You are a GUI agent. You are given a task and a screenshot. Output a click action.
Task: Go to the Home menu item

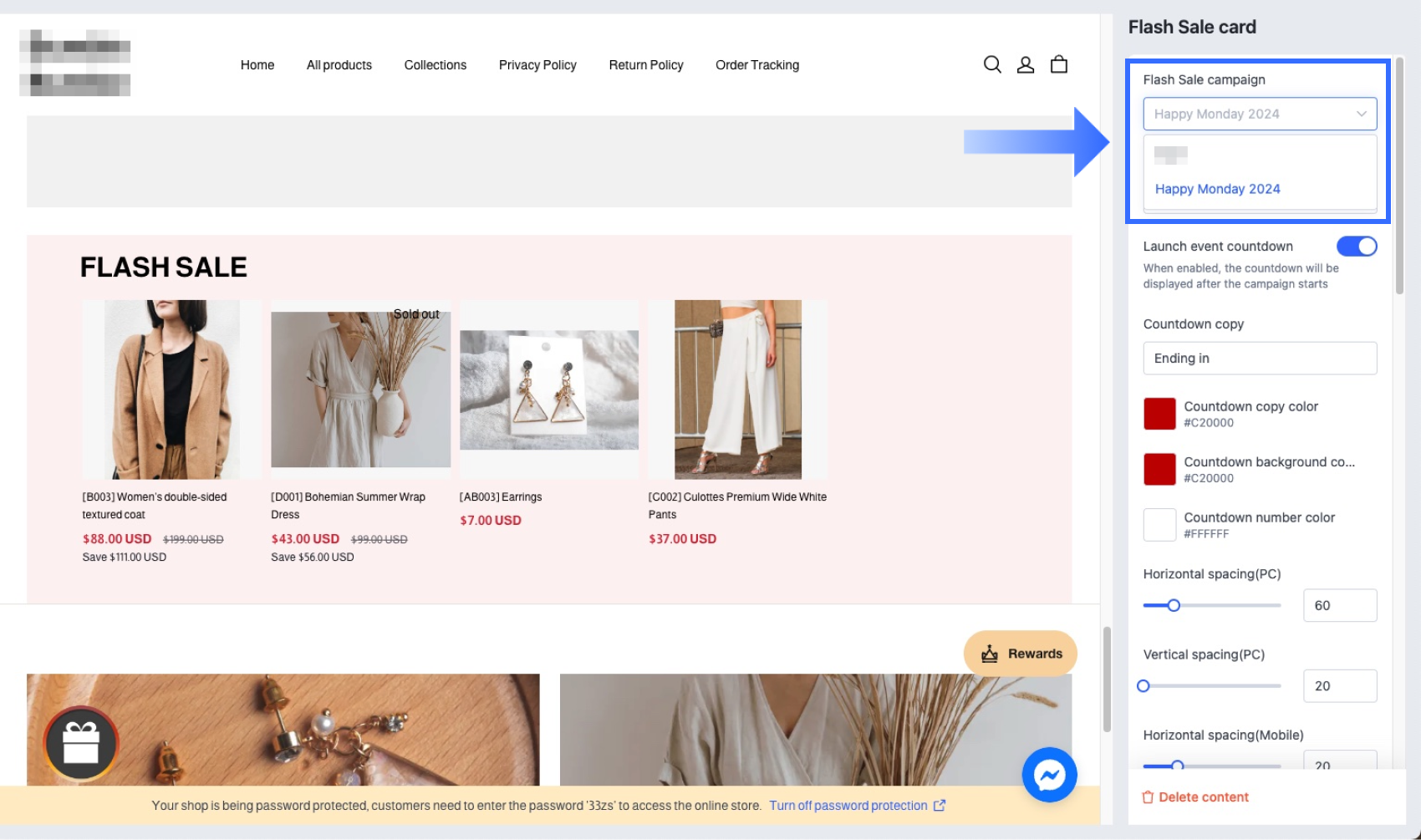point(257,65)
